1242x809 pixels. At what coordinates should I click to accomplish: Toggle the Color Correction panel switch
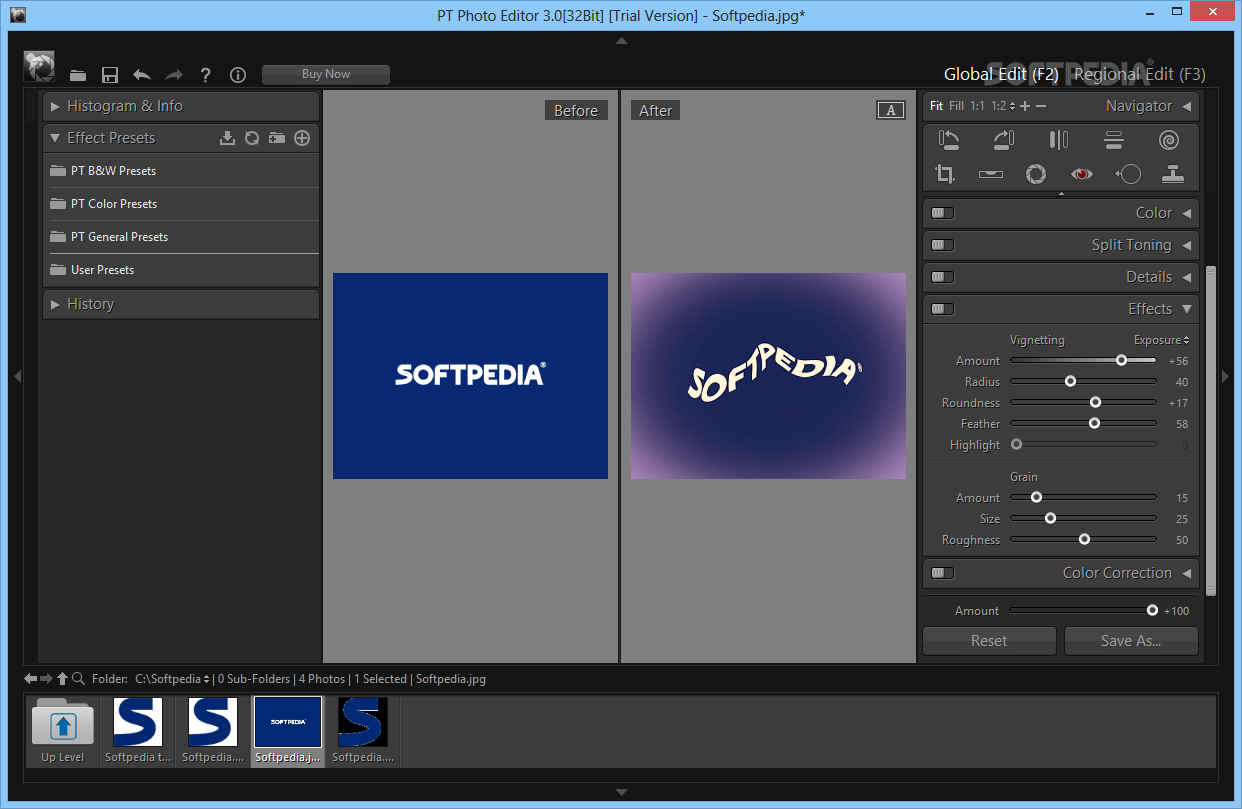[943, 573]
